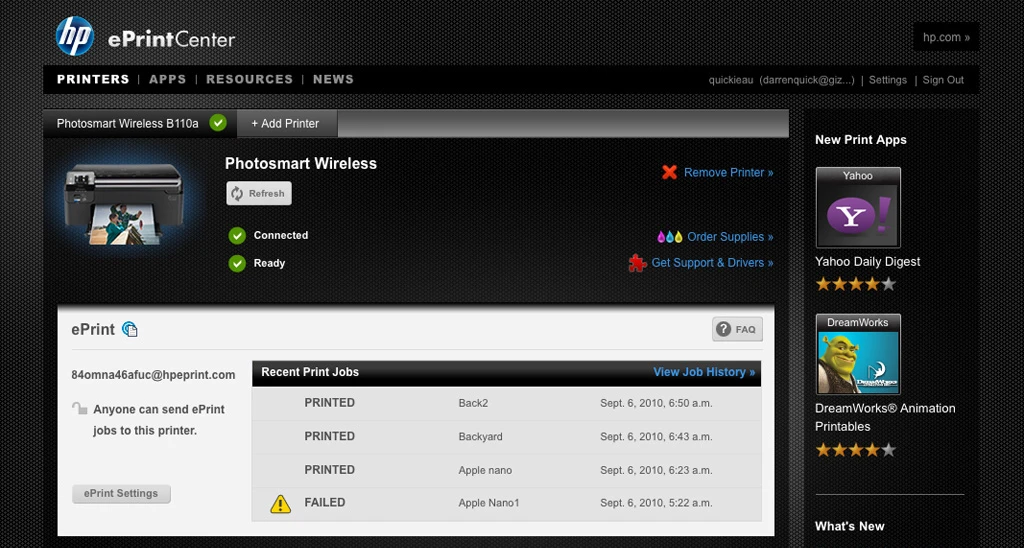Open the Yahoo Daily Digest app icon
Image resolution: width=1024 pixels, height=548 pixels.
click(858, 208)
